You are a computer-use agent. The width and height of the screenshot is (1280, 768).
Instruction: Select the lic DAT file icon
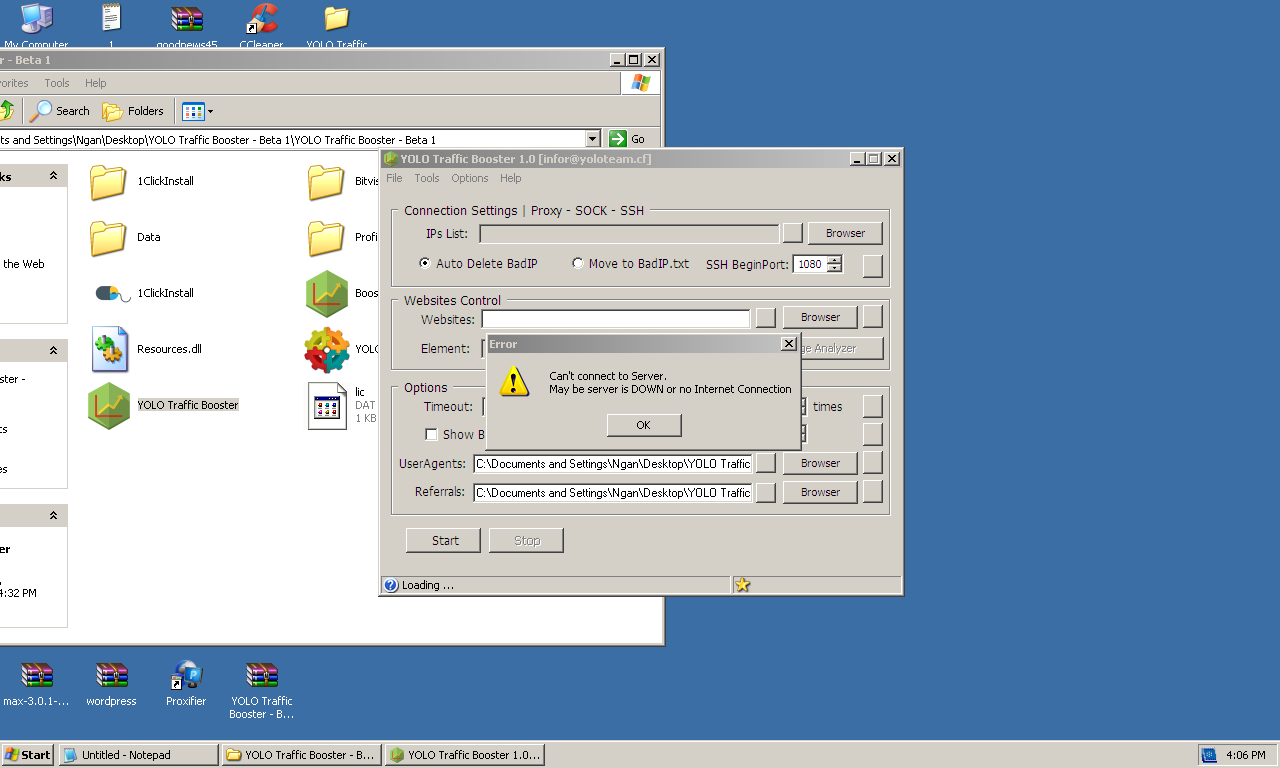tap(327, 405)
